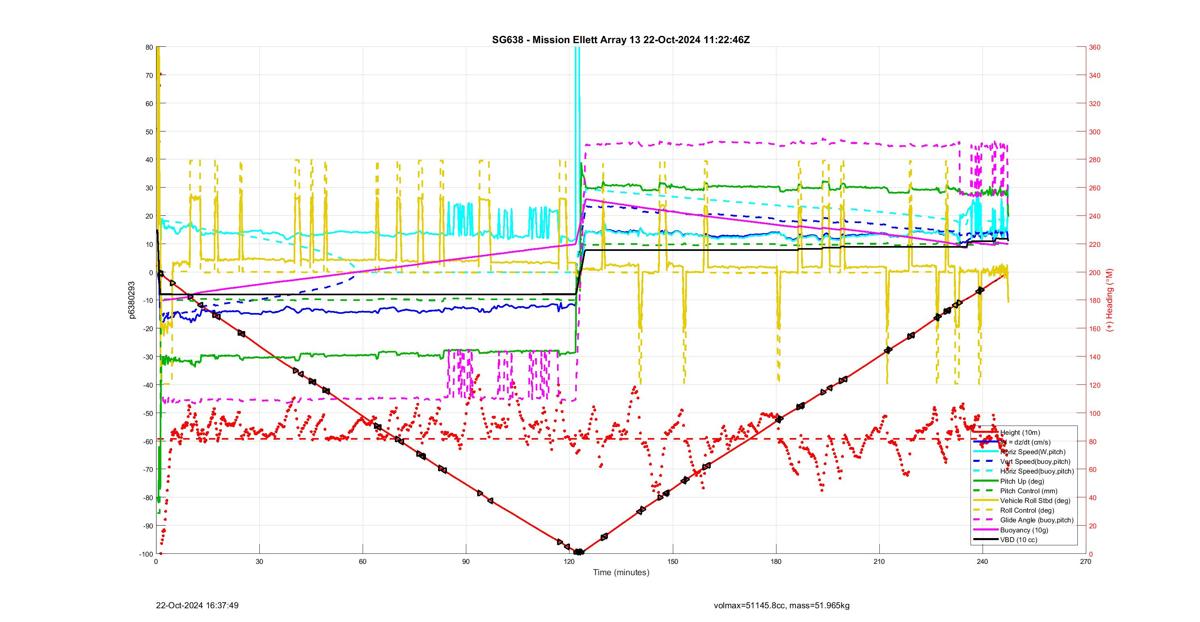Click left axis tick label '-30'
This screenshot has height=622, width=1200.
point(147,357)
